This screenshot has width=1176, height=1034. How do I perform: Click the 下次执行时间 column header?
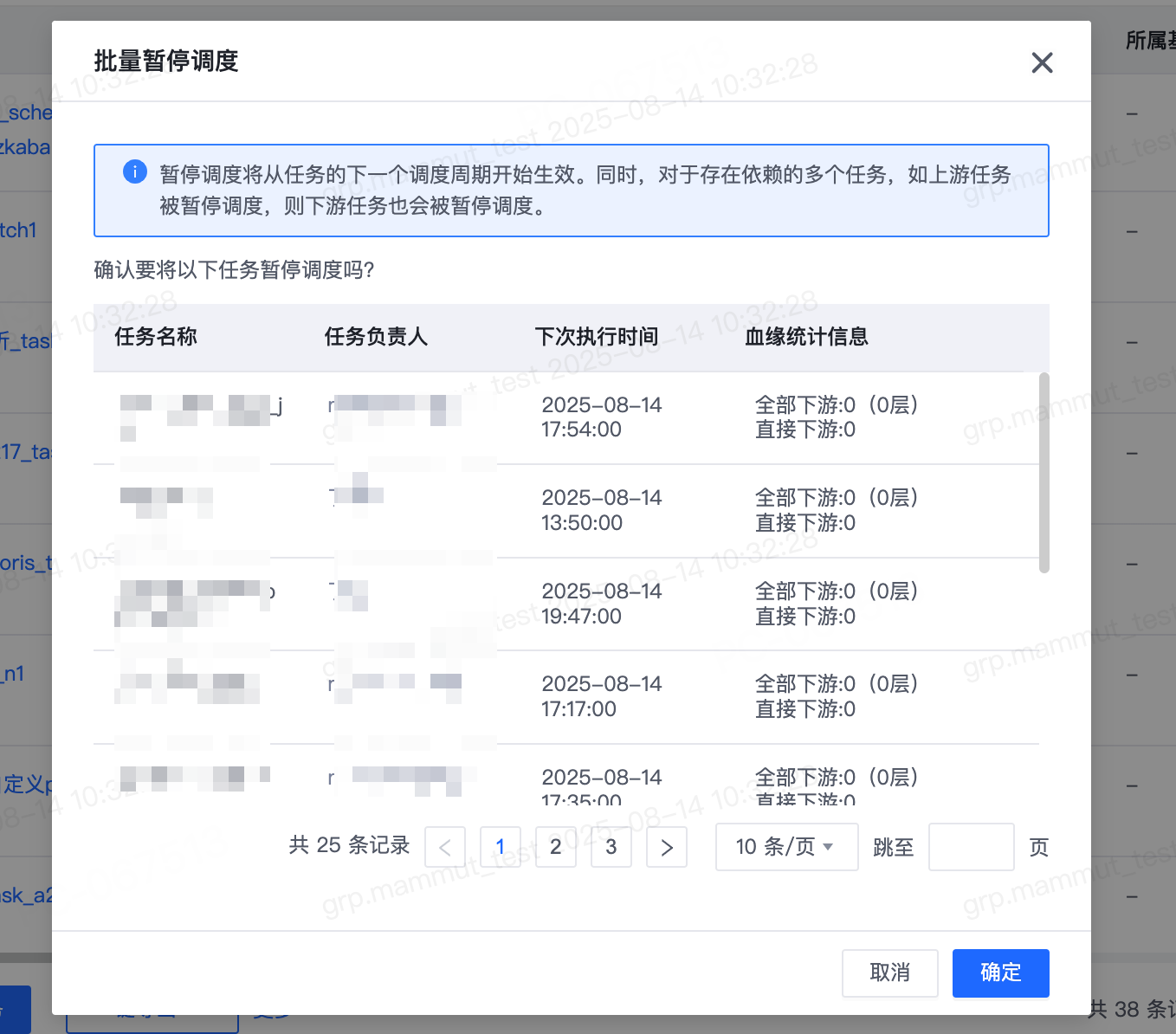pyautogui.click(x=597, y=337)
